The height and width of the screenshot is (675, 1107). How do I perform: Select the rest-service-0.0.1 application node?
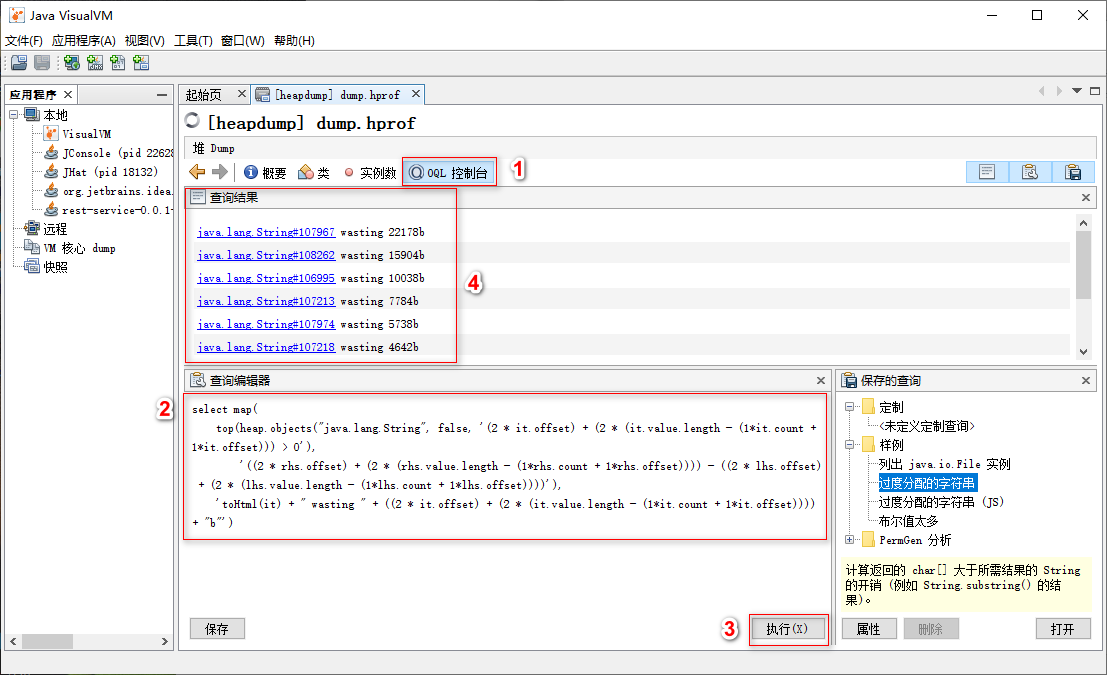(109, 210)
